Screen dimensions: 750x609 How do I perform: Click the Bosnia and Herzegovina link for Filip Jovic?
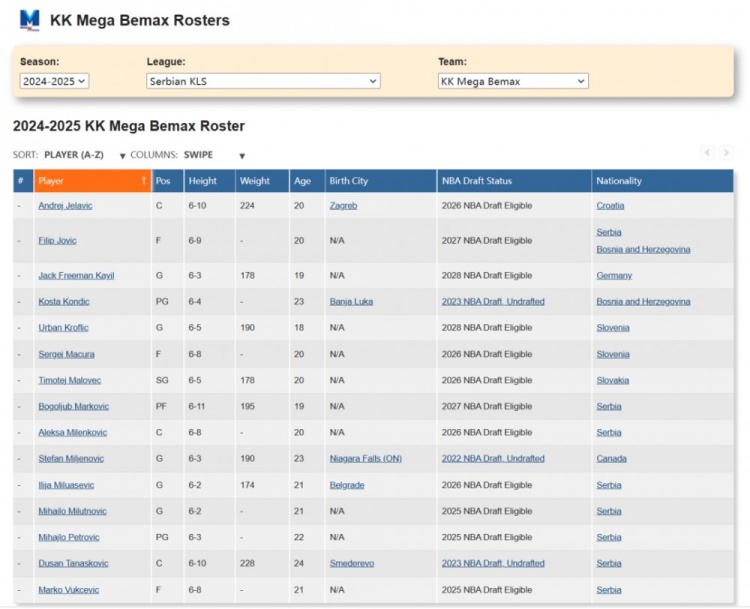tap(643, 249)
